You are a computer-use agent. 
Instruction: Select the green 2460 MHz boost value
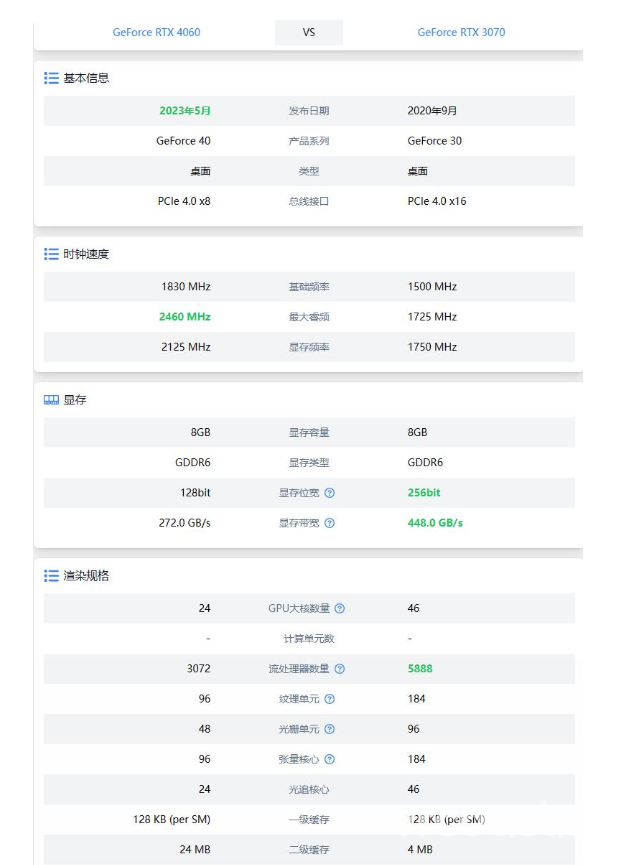(x=185, y=317)
